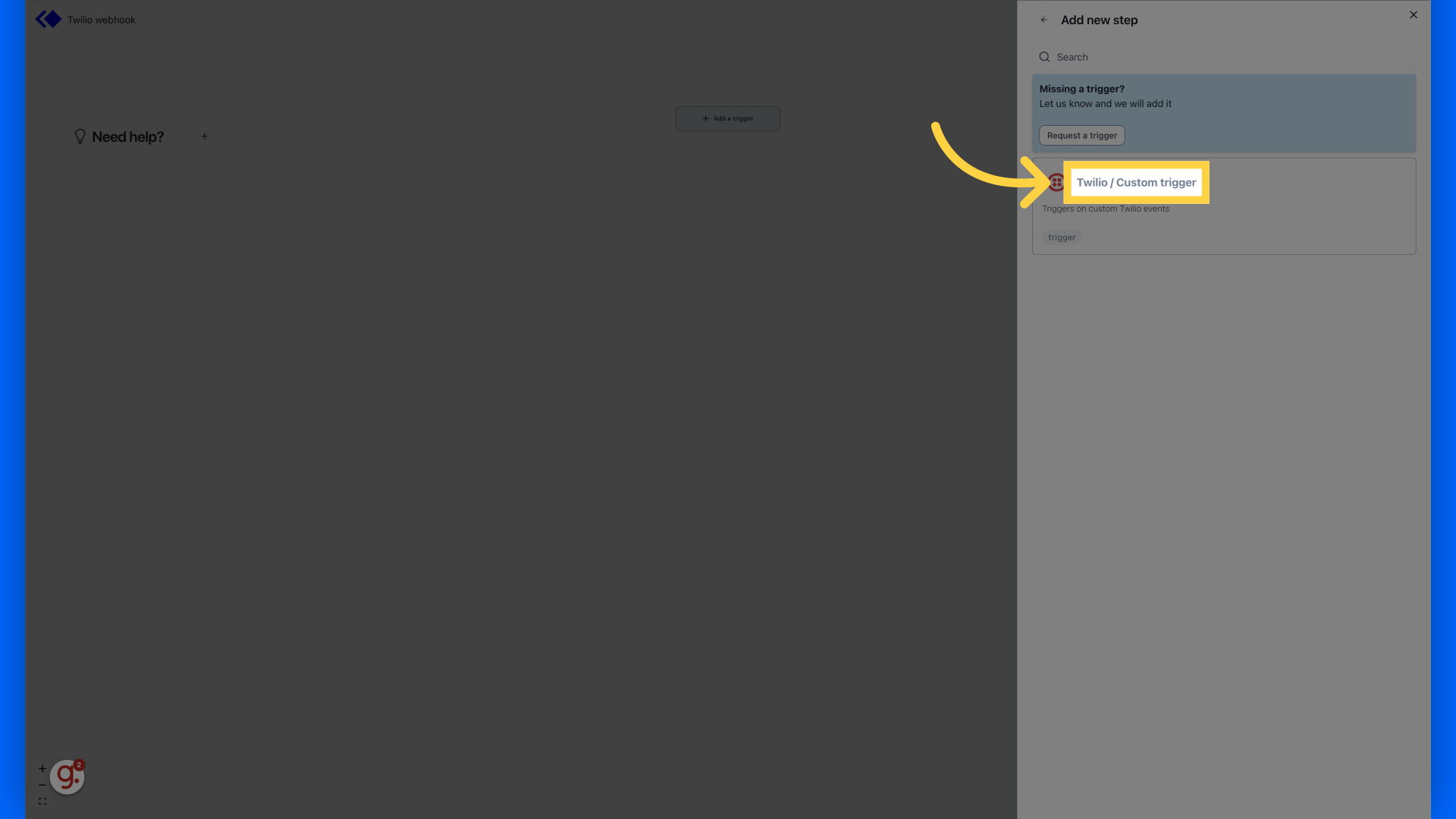
Task: Click the Add new step panel title
Action: coord(1099,20)
